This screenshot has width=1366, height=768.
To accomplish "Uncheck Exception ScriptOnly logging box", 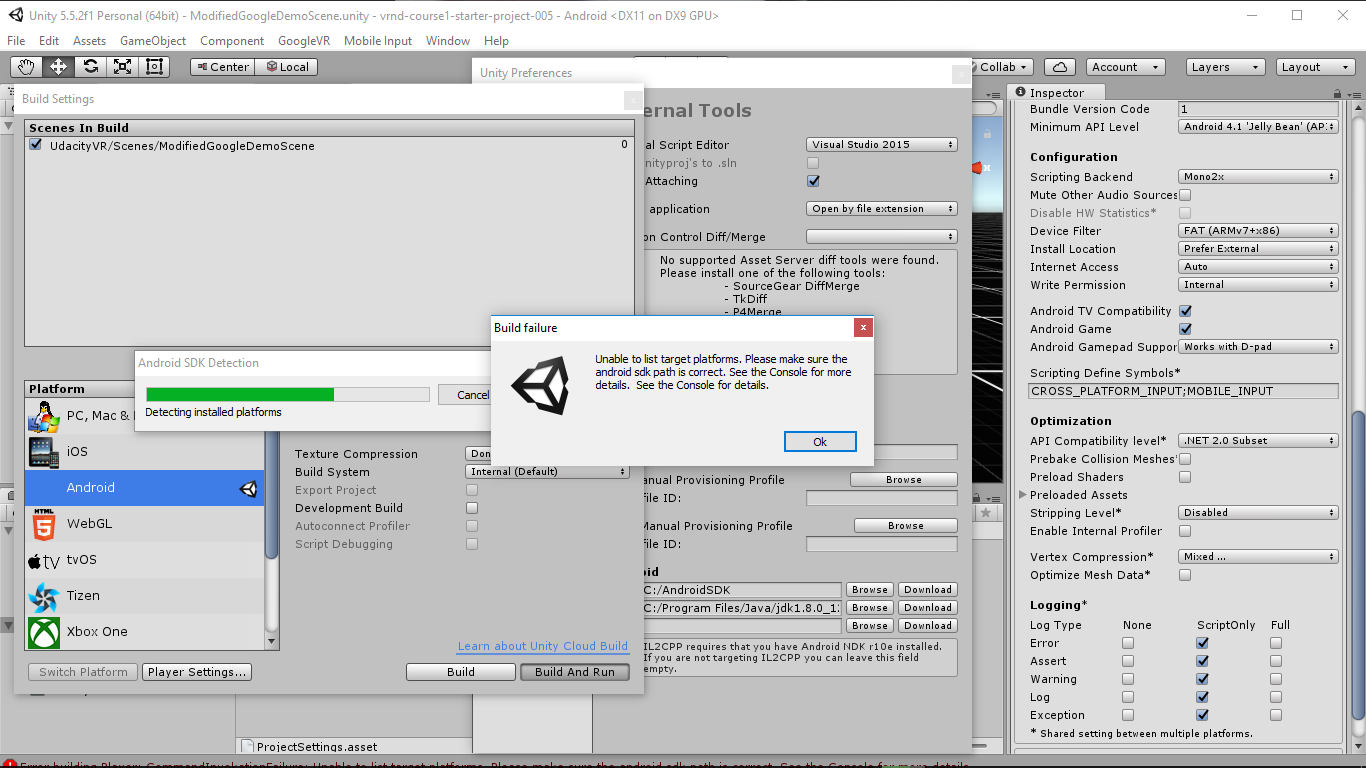I will coord(1202,715).
